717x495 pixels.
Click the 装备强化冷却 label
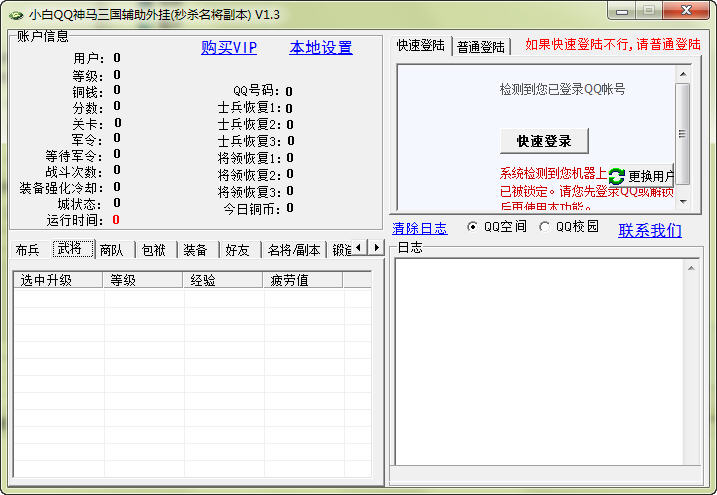(61, 188)
